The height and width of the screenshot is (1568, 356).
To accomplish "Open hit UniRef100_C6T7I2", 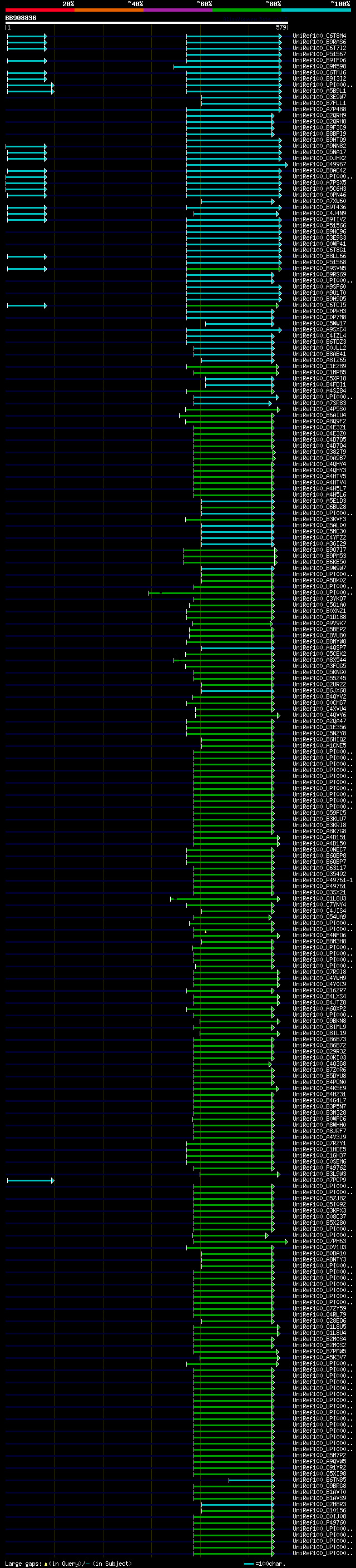I will (x=319, y=48).
